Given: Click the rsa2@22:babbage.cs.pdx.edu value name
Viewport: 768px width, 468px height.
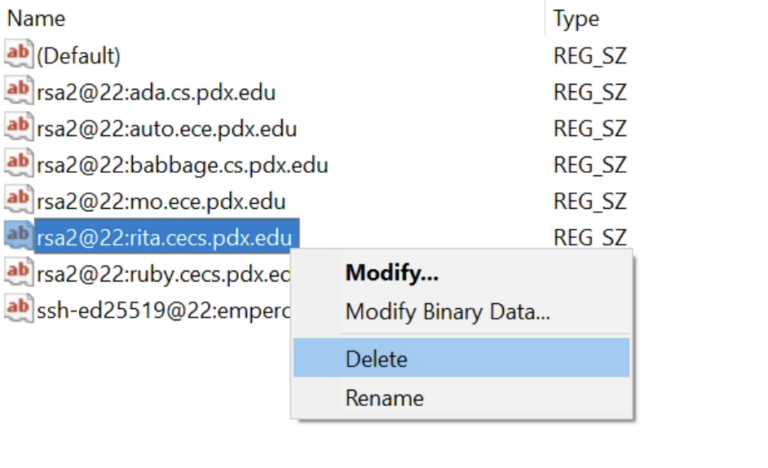Looking at the screenshot, I should (x=182, y=164).
